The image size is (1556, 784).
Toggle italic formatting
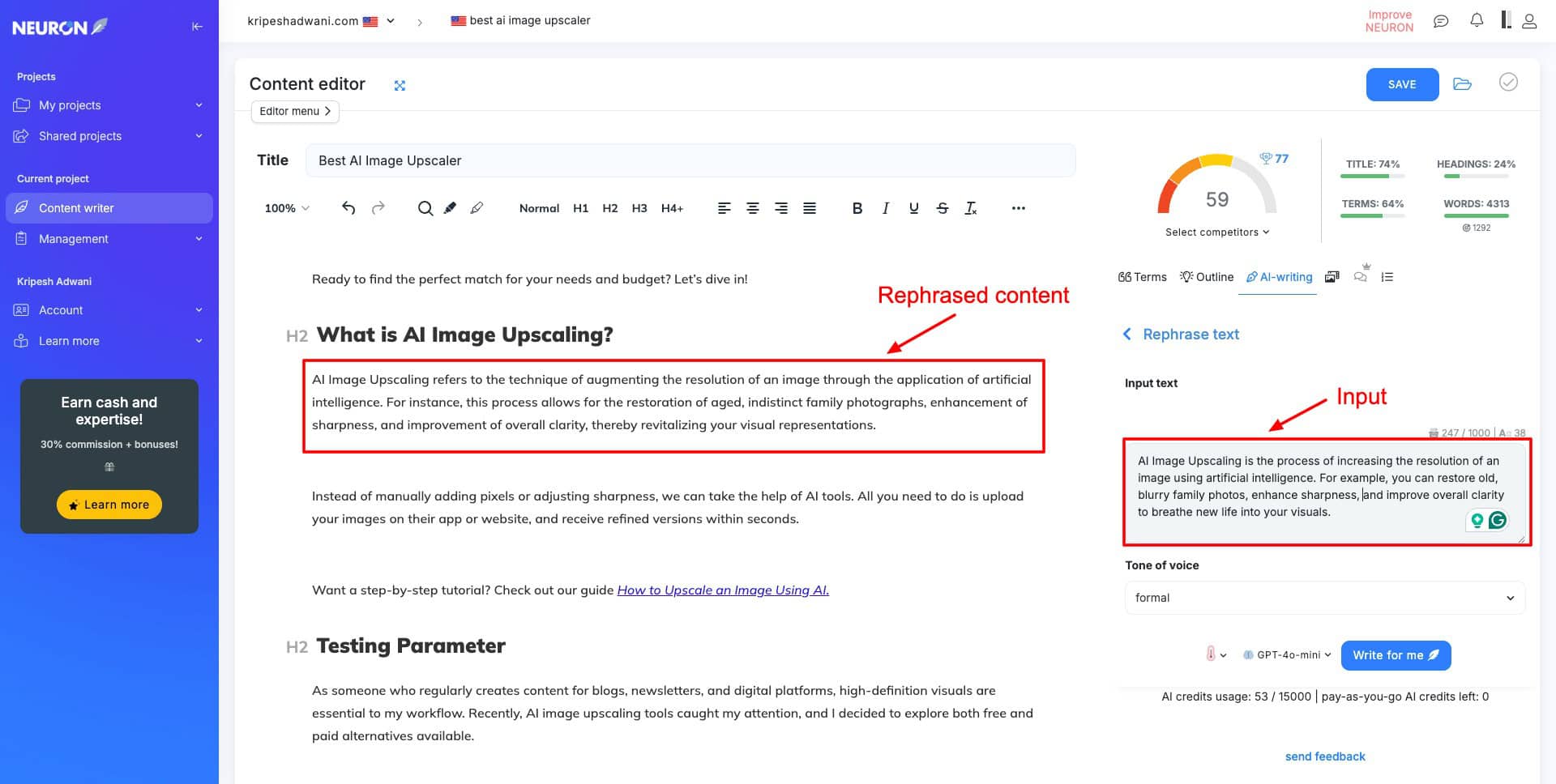click(x=885, y=208)
